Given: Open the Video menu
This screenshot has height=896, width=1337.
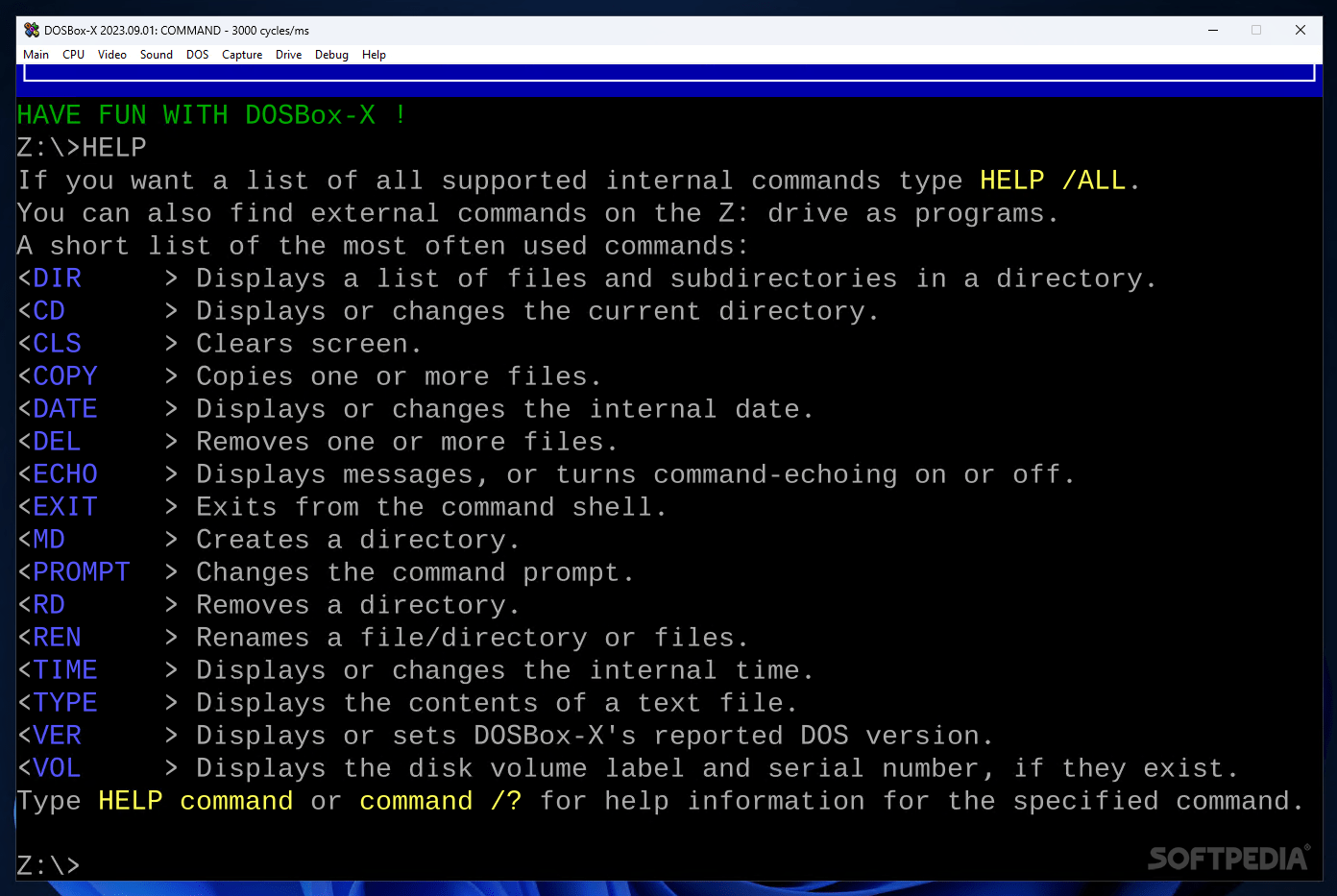Looking at the screenshot, I should [x=111, y=55].
